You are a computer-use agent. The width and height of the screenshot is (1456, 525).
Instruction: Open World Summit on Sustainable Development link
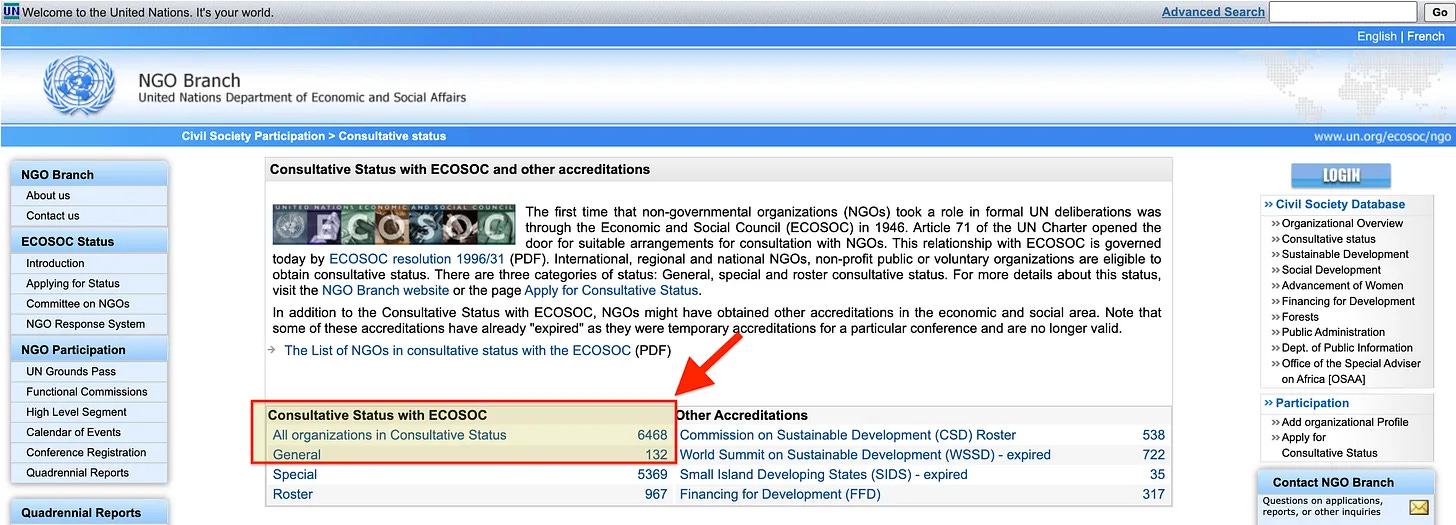point(865,455)
